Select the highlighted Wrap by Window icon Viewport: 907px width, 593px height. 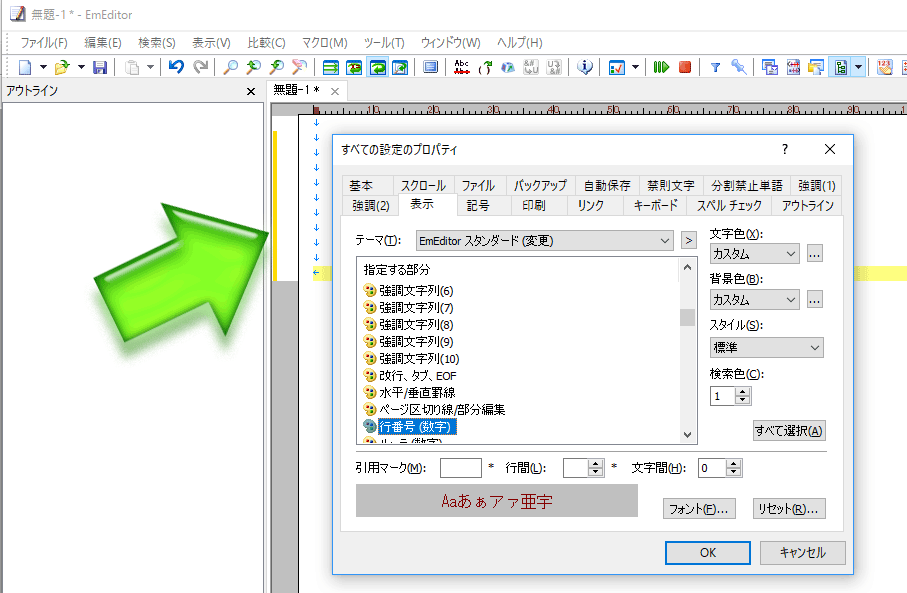[377, 67]
